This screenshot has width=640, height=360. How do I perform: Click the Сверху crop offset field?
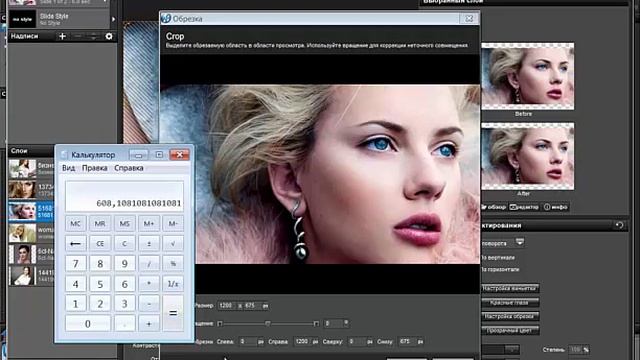356,341
